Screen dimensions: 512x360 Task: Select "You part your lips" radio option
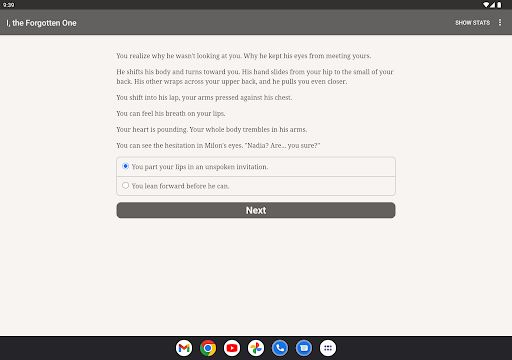tap(256, 167)
